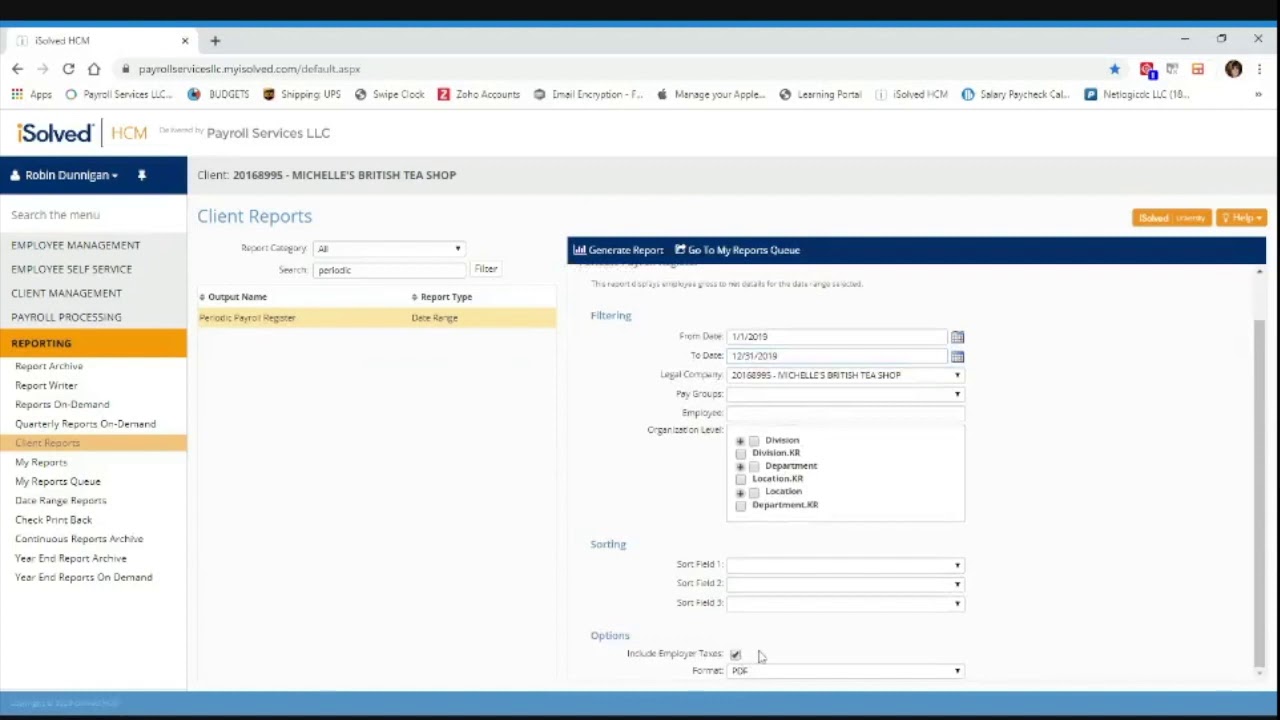The width and height of the screenshot is (1280, 720).
Task: Click the Search the menu field
Action: (x=93, y=215)
